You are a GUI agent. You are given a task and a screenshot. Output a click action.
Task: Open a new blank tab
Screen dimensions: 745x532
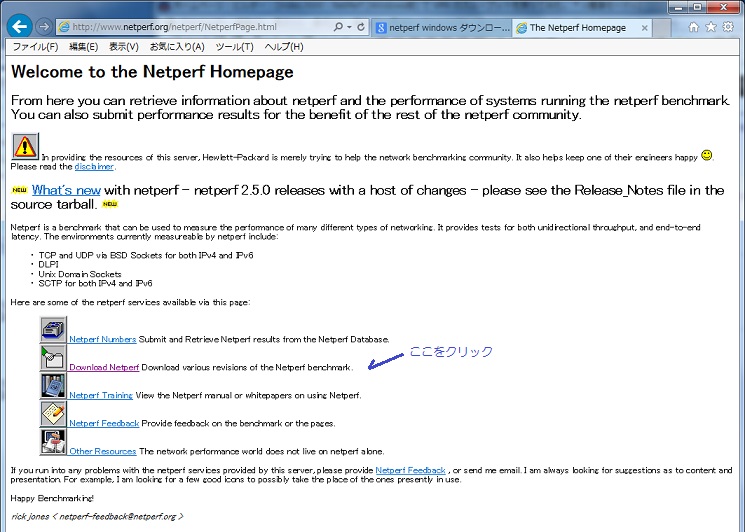[x=661, y=28]
